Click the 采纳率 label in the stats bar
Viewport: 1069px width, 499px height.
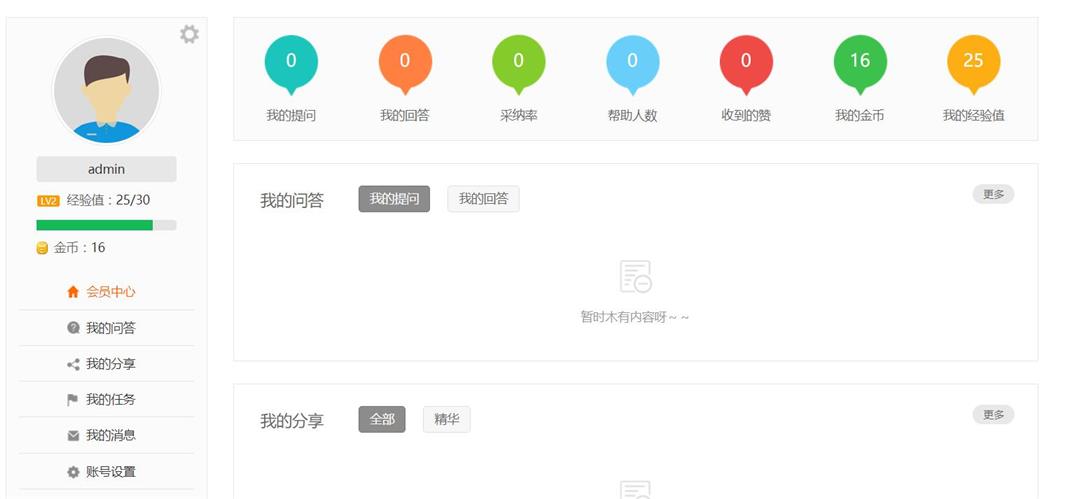(x=519, y=116)
